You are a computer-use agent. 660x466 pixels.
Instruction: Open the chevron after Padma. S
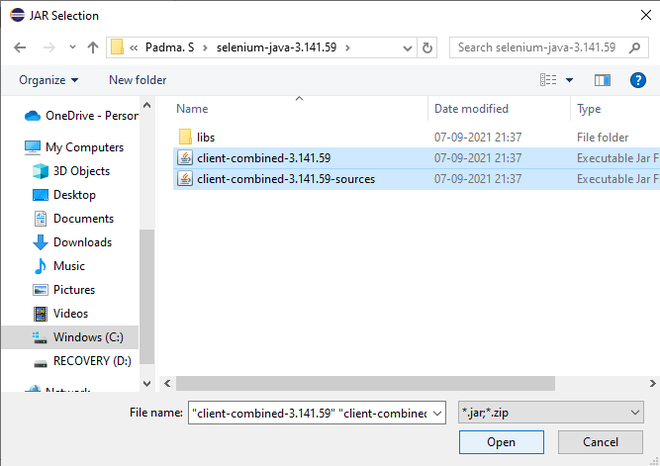coord(205,48)
